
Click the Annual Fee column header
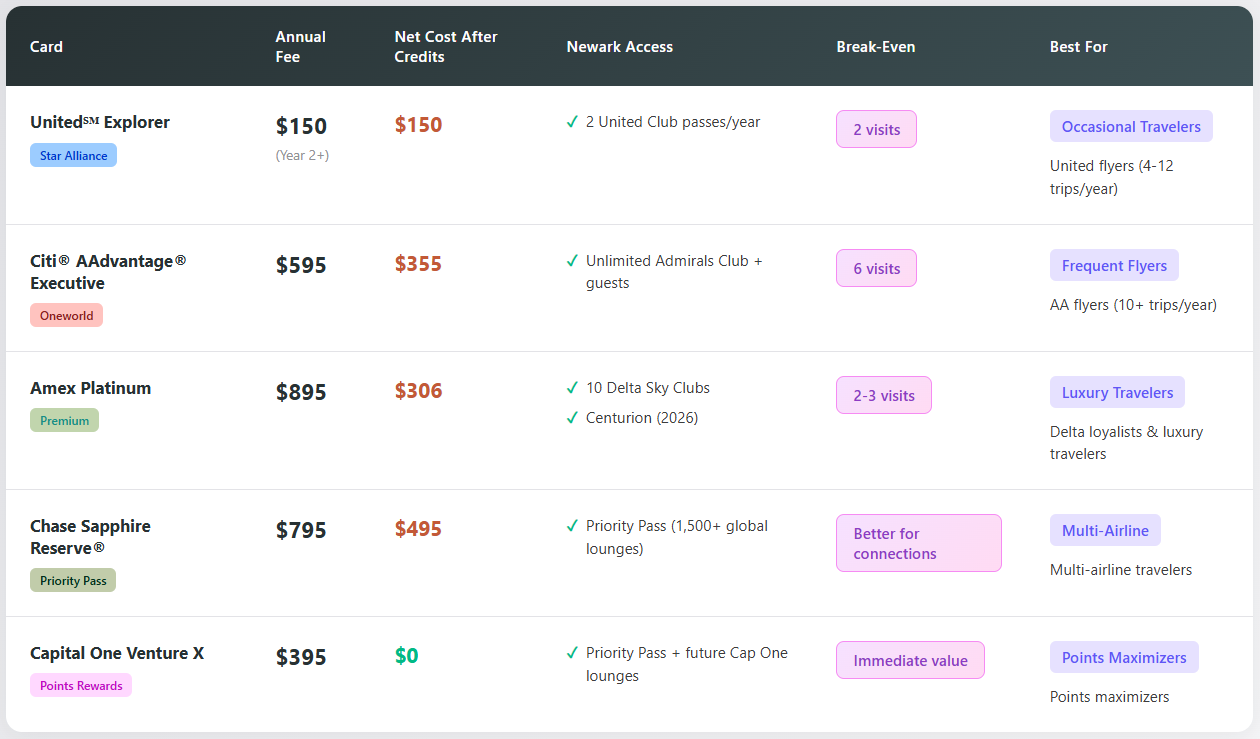tap(301, 46)
